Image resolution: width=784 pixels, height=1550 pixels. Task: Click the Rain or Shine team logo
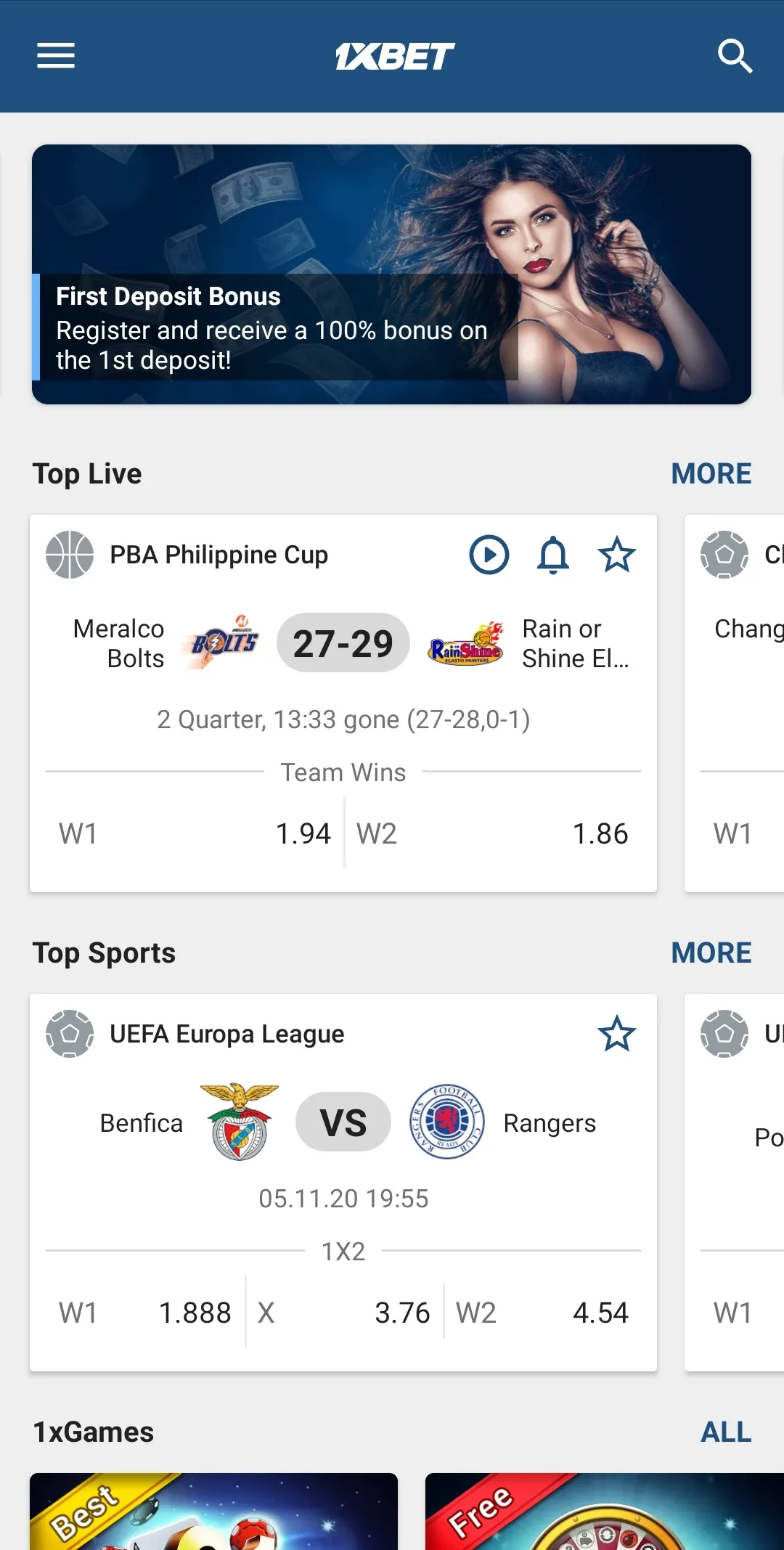466,644
